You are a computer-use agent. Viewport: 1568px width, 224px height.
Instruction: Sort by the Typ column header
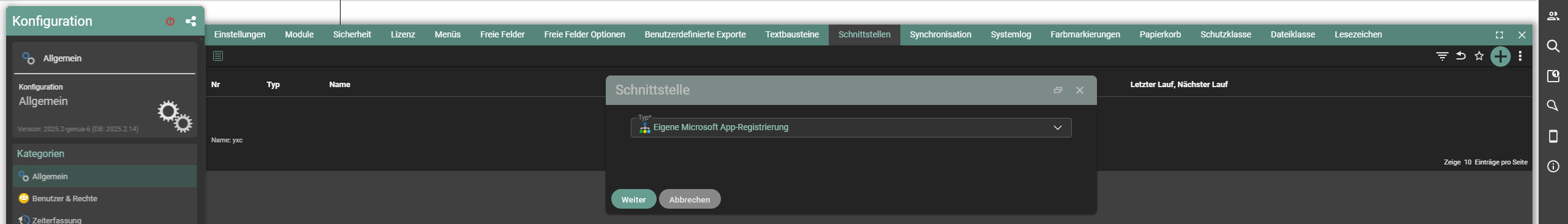273,85
